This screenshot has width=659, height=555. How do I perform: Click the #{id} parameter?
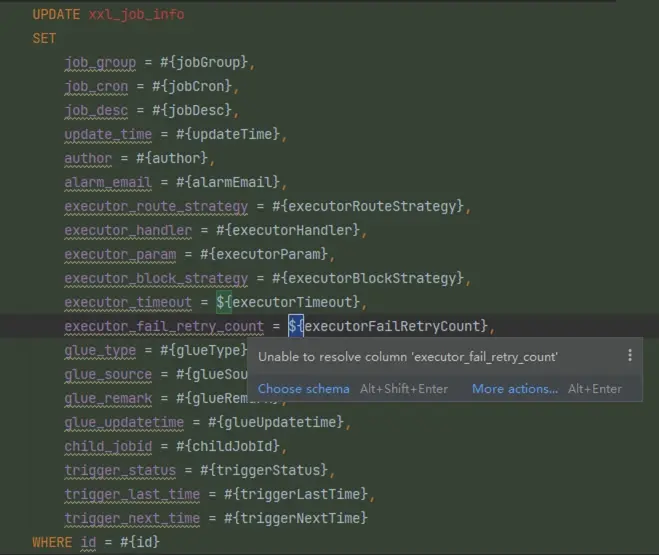tap(140, 542)
